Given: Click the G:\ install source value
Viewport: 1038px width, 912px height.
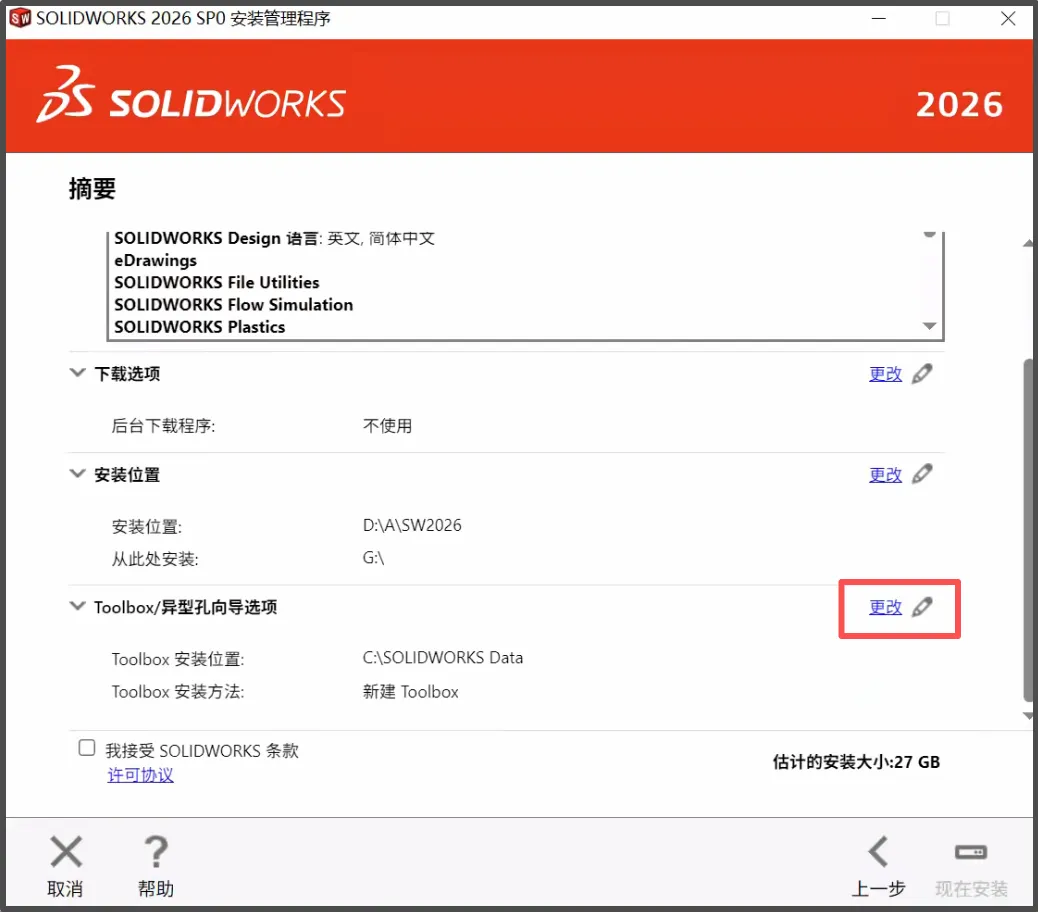Looking at the screenshot, I should pyautogui.click(x=373, y=558).
